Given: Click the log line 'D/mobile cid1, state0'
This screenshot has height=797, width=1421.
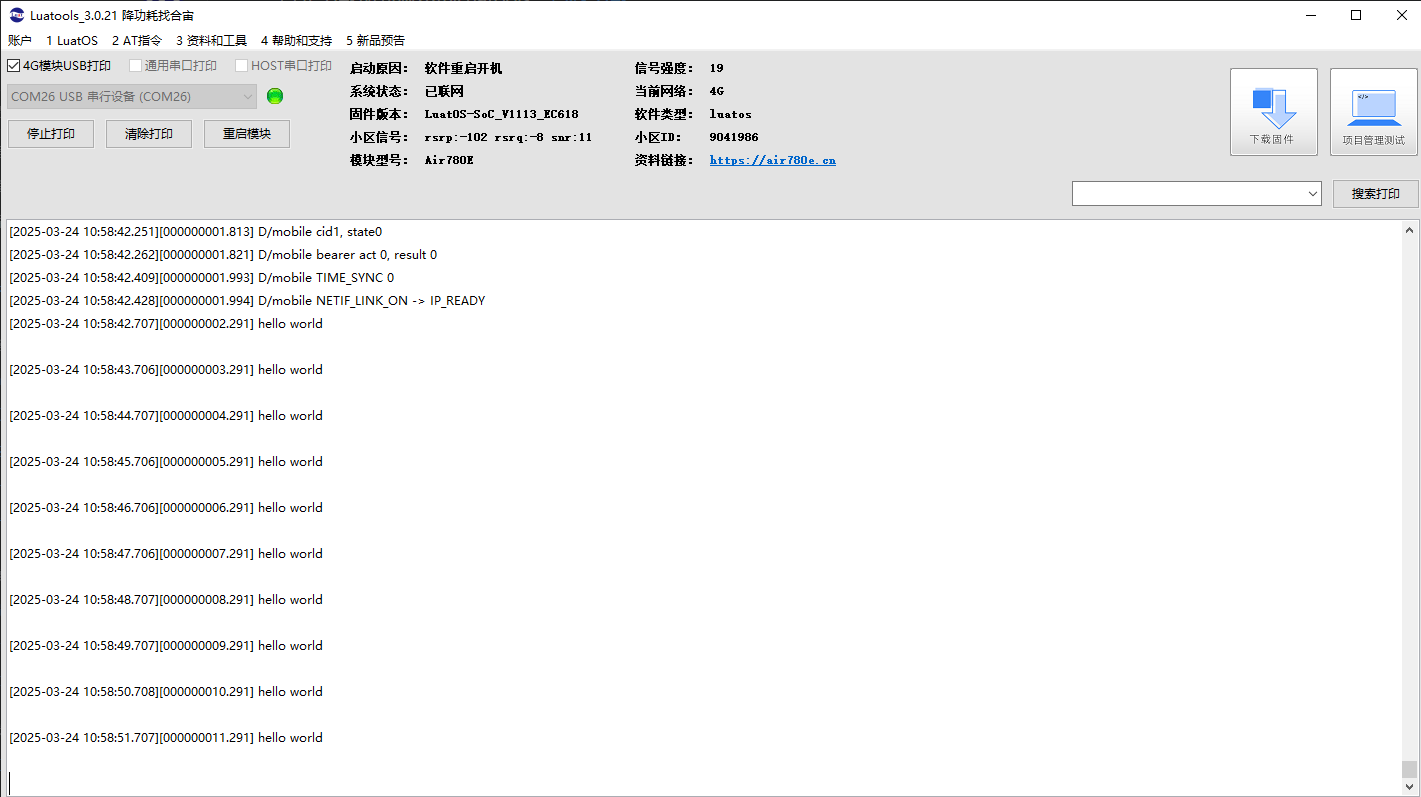Looking at the screenshot, I should tap(196, 232).
